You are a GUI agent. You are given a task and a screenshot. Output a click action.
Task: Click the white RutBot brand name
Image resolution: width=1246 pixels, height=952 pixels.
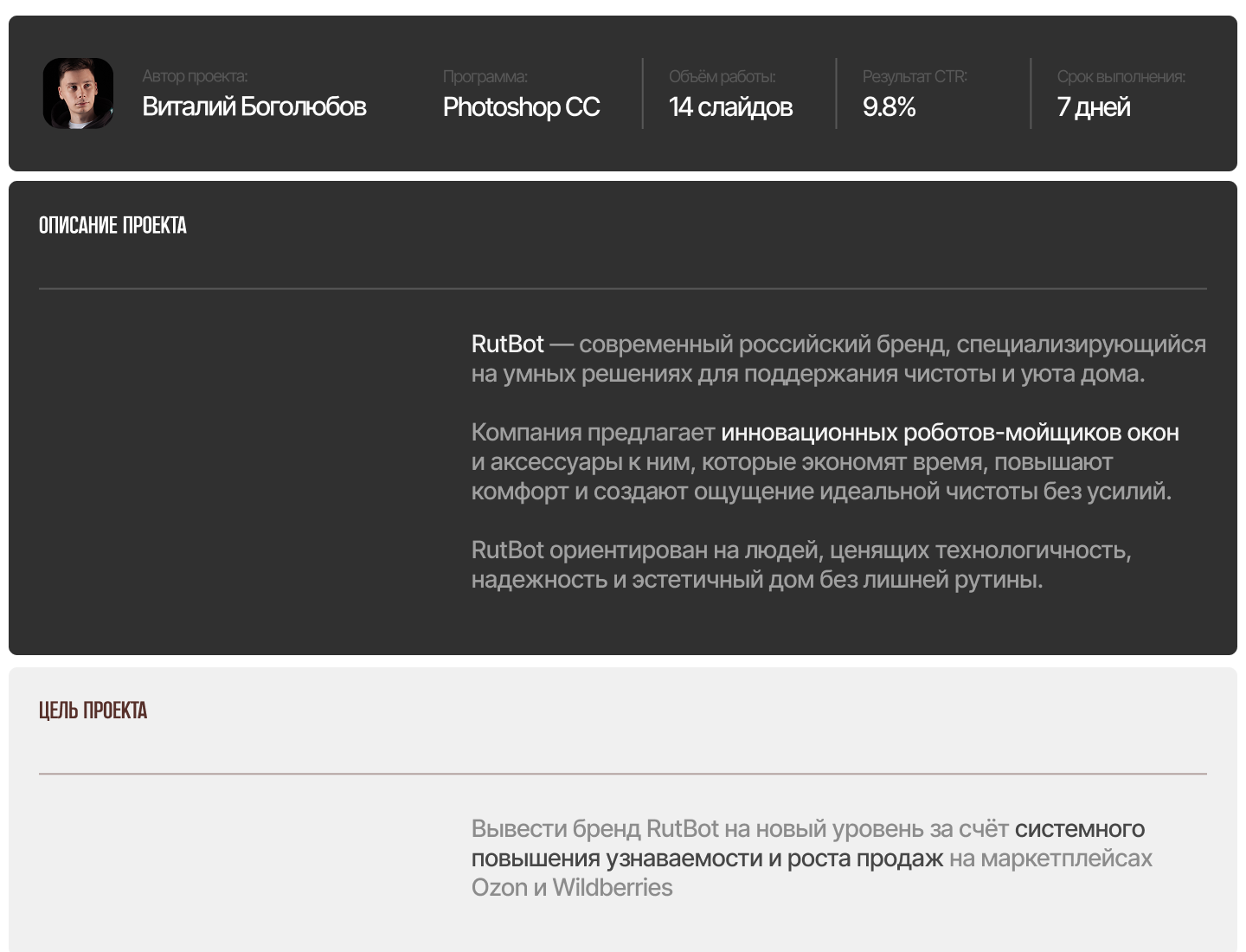507,344
